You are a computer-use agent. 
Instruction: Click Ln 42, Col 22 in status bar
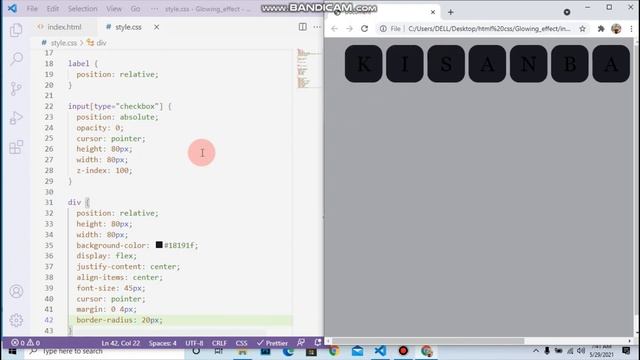pyautogui.click(x=120, y=343)
